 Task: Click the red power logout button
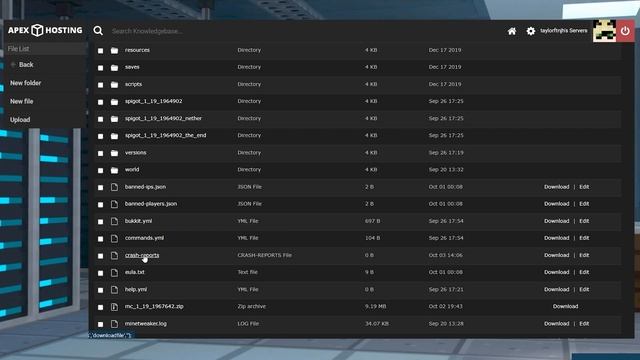(625, 31)
